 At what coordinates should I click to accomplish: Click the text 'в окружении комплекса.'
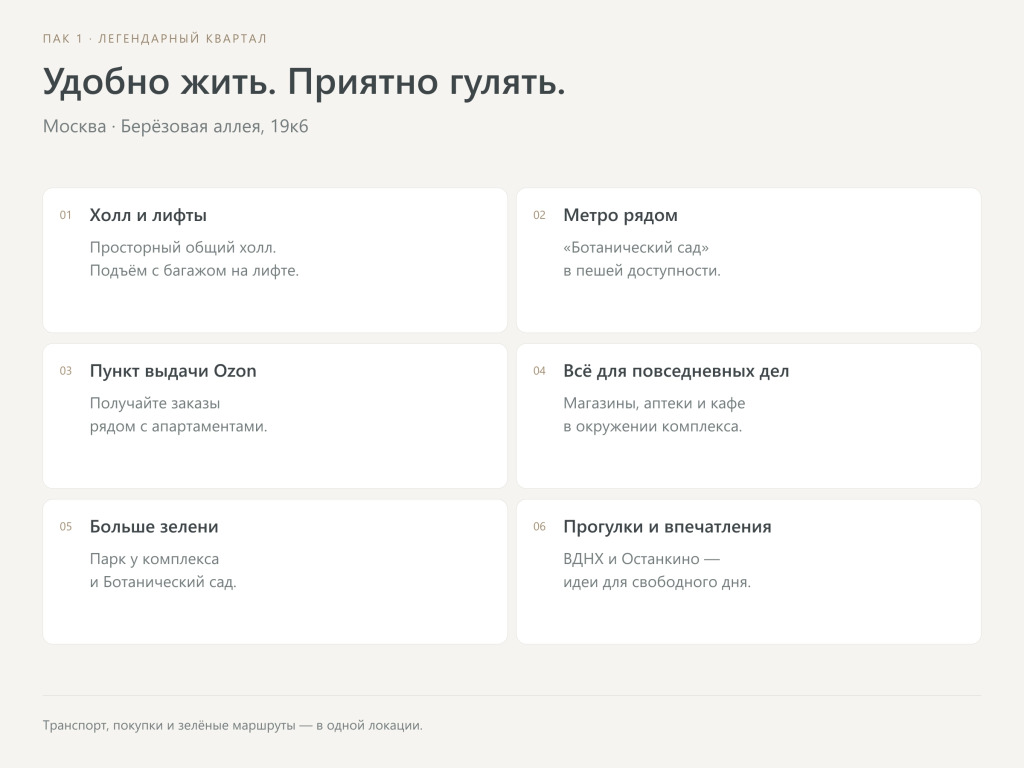652,426
